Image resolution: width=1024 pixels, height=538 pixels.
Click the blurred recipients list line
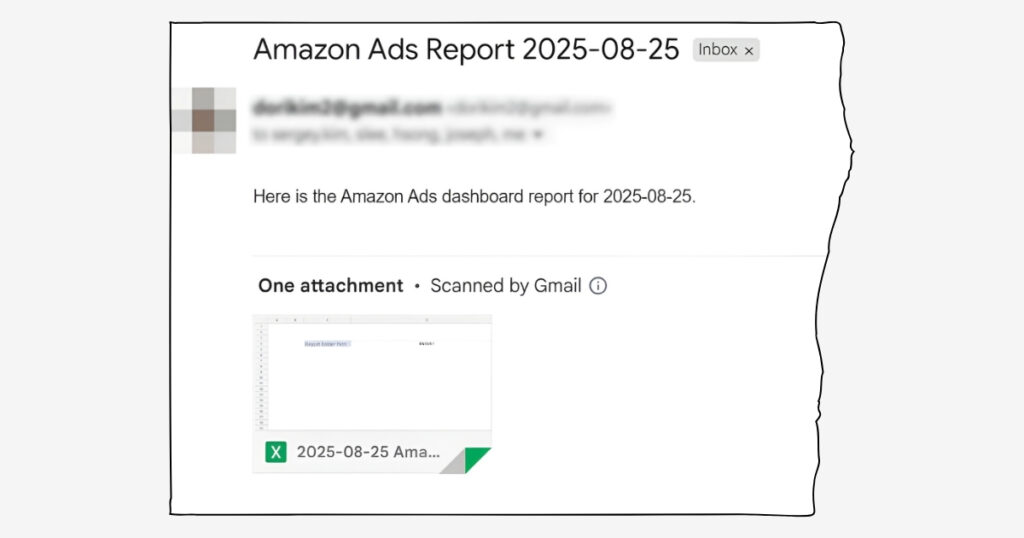point(390,134)
